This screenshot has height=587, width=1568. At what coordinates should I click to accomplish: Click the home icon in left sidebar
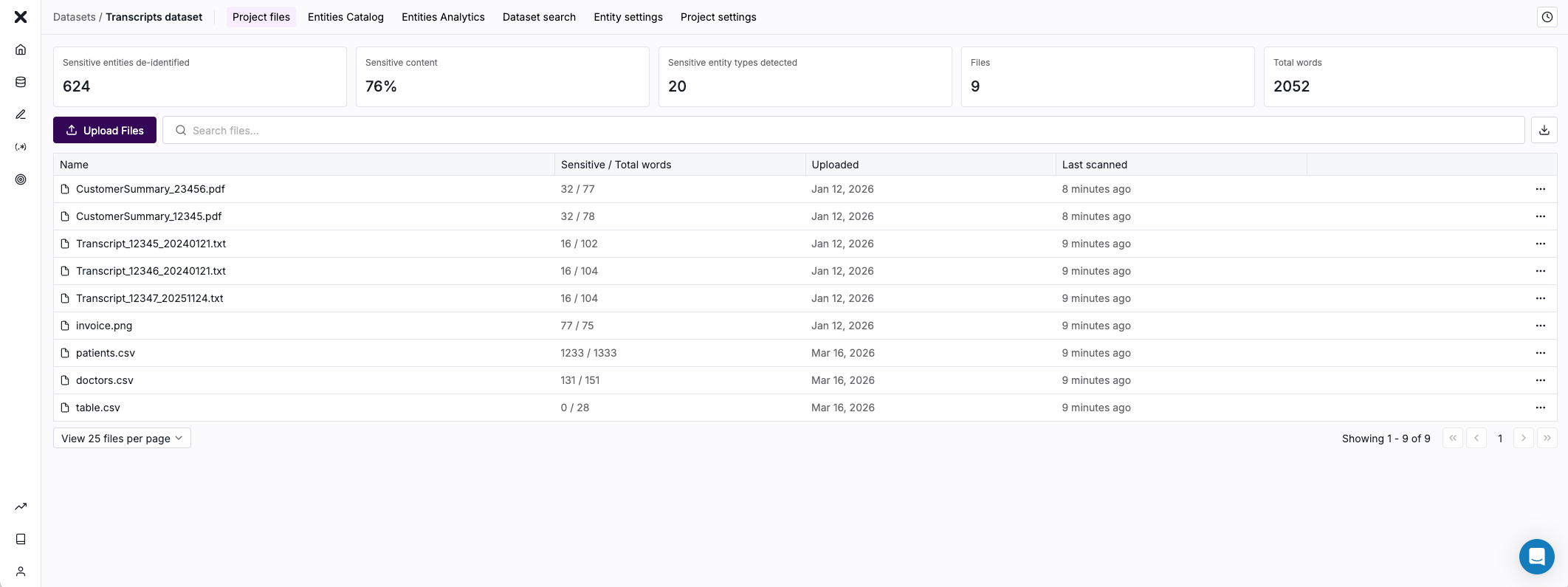pos(21,49)
